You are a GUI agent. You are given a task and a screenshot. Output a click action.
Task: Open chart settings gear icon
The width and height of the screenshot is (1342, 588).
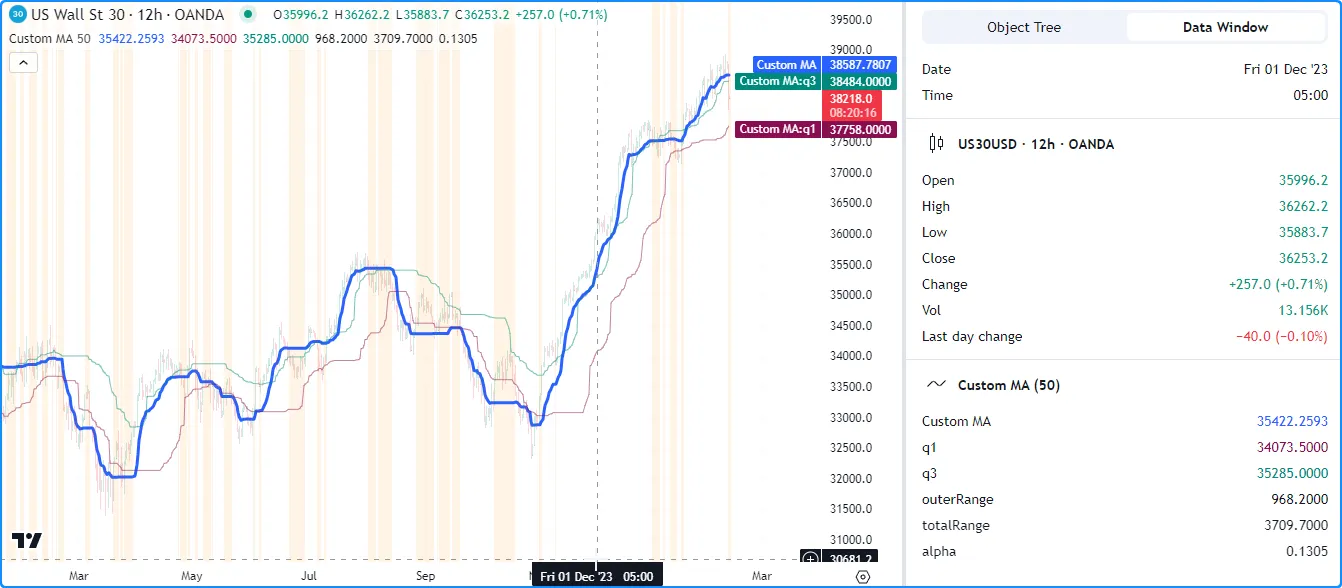pos(863,576)
